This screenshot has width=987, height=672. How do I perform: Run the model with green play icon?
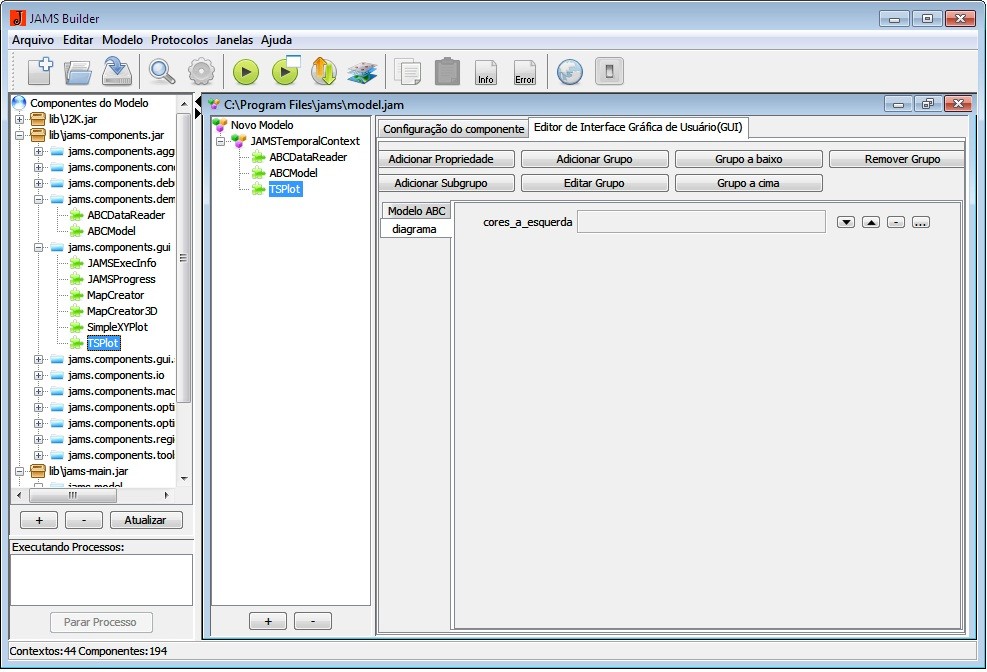click(x=245, y=72)
